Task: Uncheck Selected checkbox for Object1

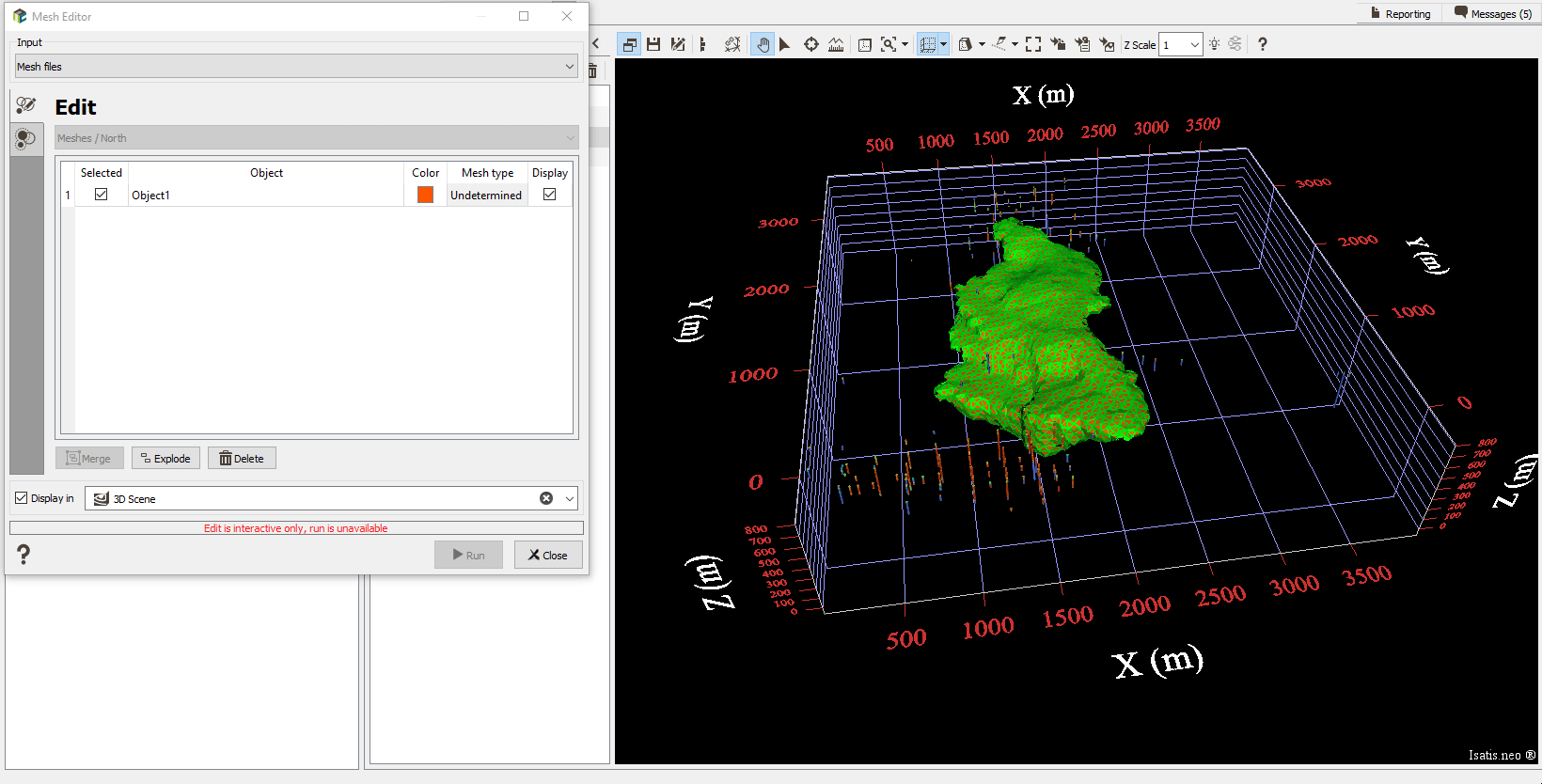Action: [102, 195]
